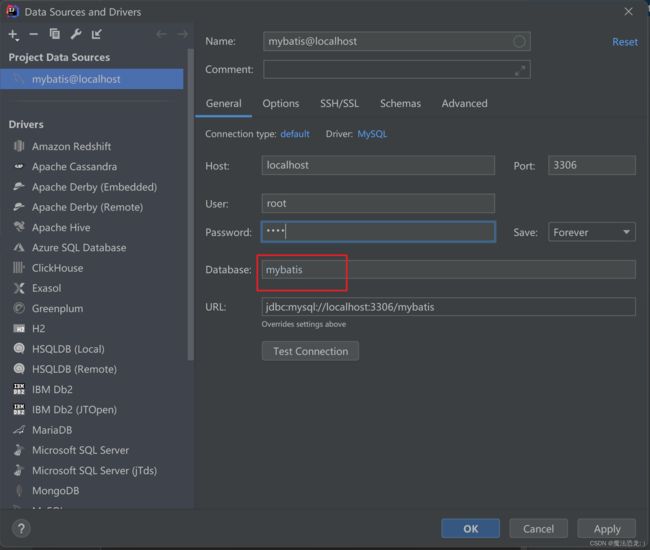This screenshot has height=550, width=650.
Task: Open the Save password dropdown set to Forever
Action: point(591,232)
